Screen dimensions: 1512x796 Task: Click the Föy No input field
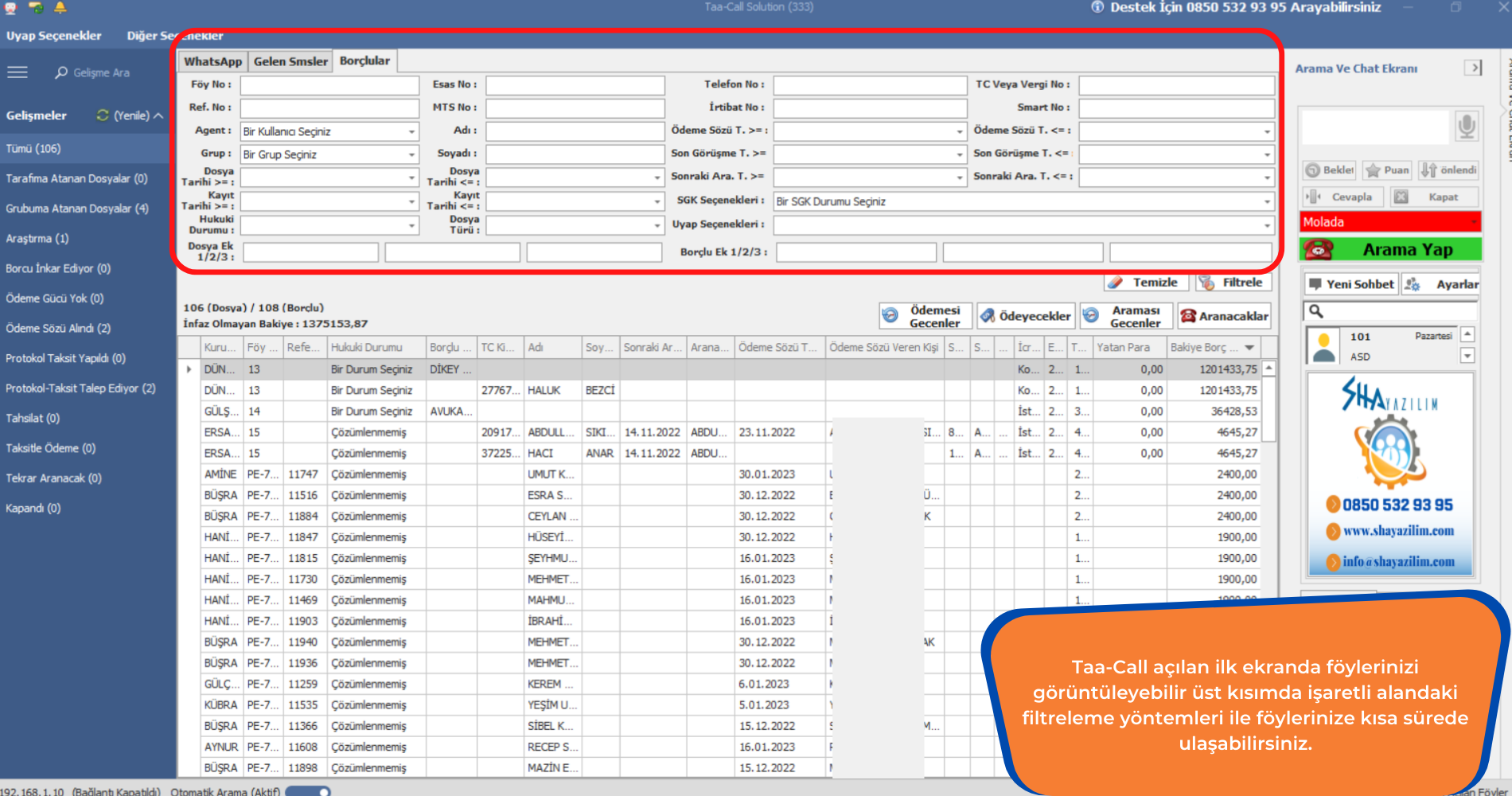coord(329,85)
